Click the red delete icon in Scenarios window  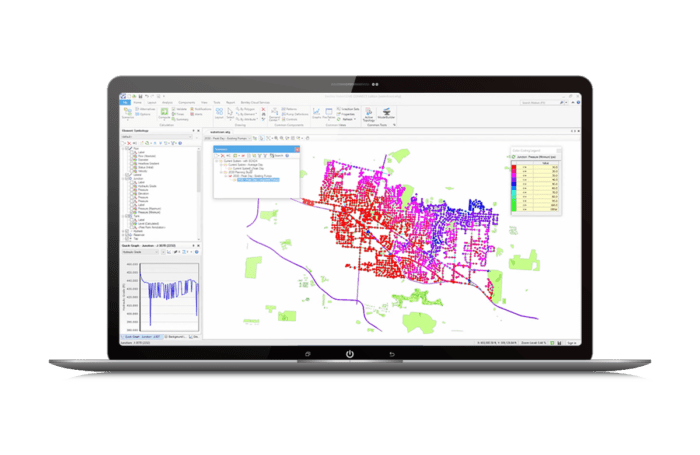(223, 155)
